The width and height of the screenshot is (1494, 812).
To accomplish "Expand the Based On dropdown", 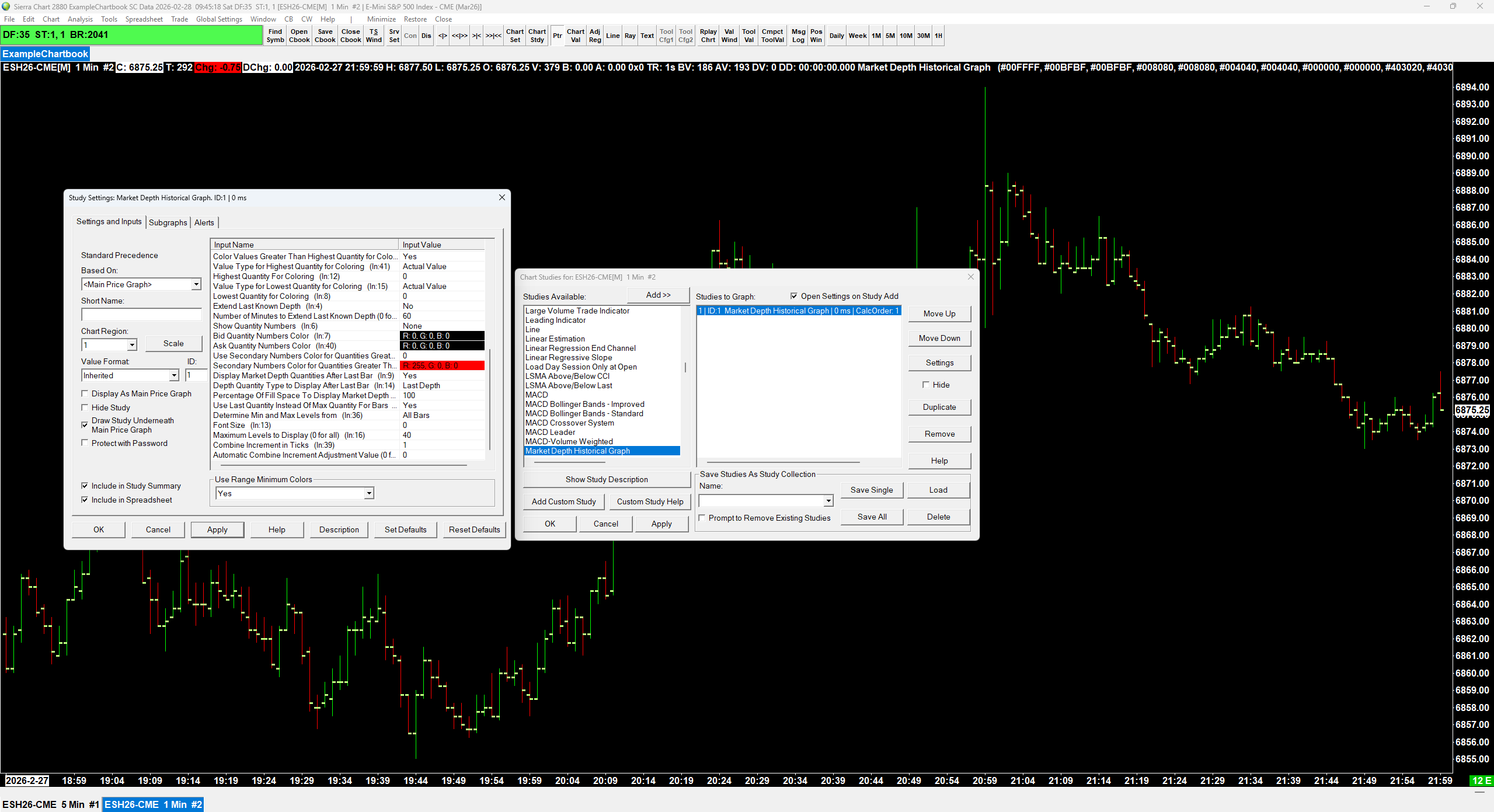I will [196, 284].
